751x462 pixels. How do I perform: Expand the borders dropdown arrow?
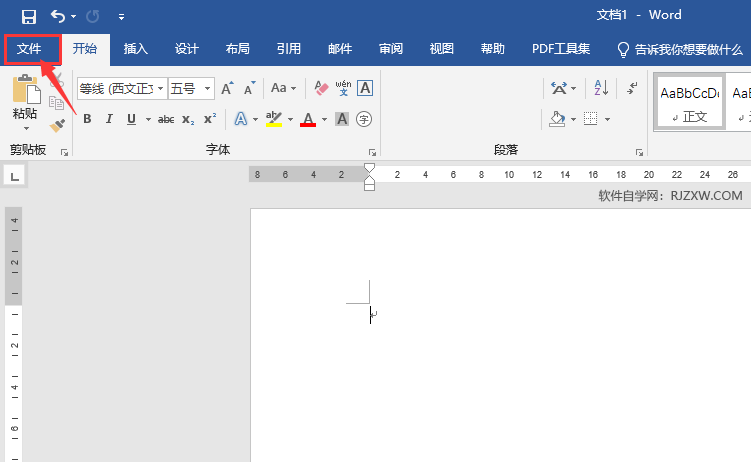pos(607,119)
